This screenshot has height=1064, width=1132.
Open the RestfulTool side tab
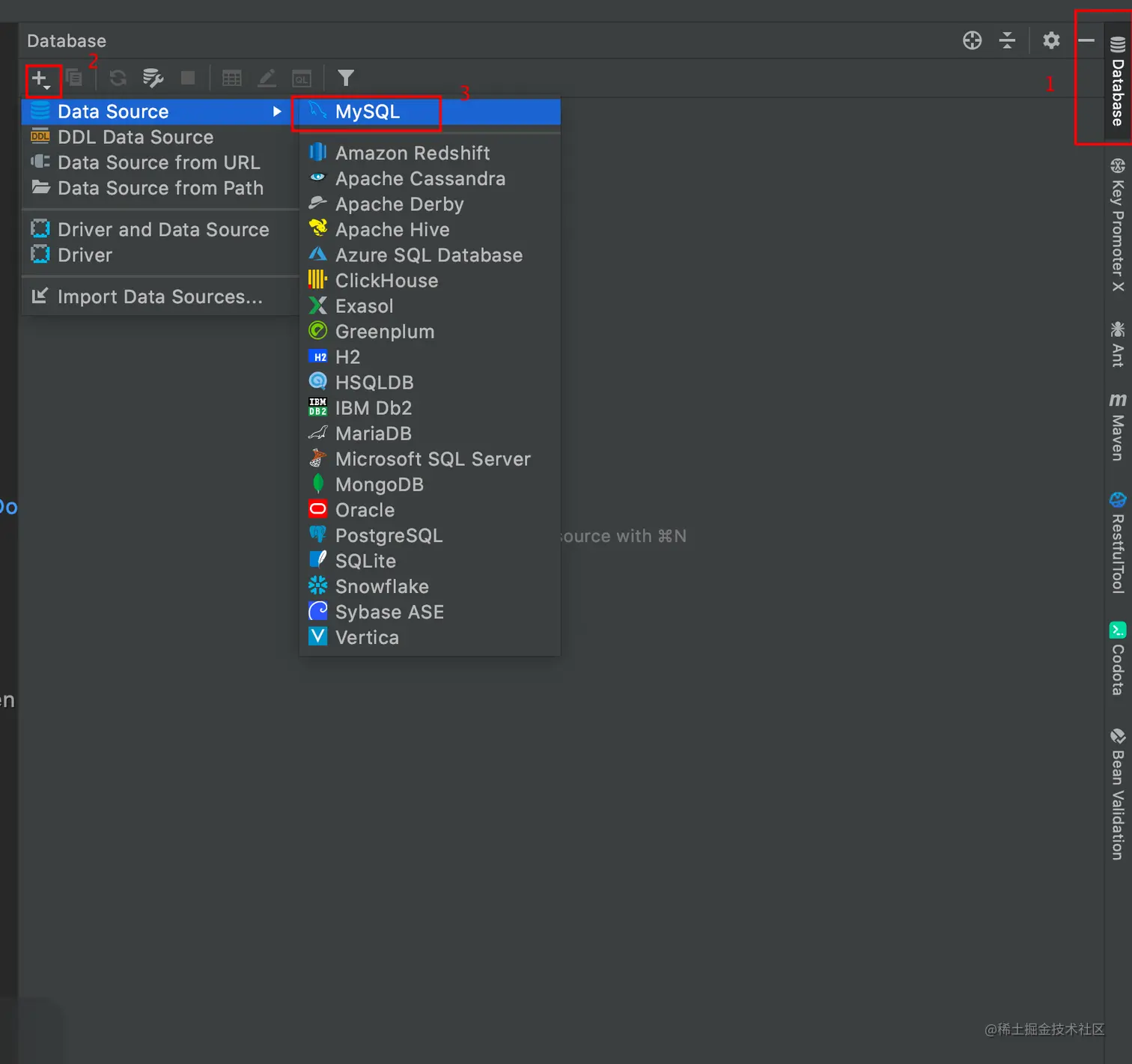click(x=1118, y=543)
